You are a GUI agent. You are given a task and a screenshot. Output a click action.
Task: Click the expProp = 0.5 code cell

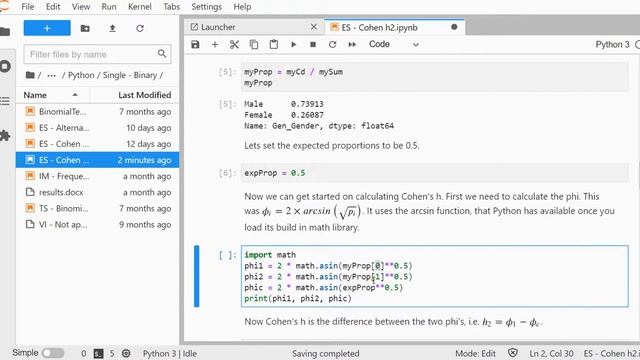(435, 173)
